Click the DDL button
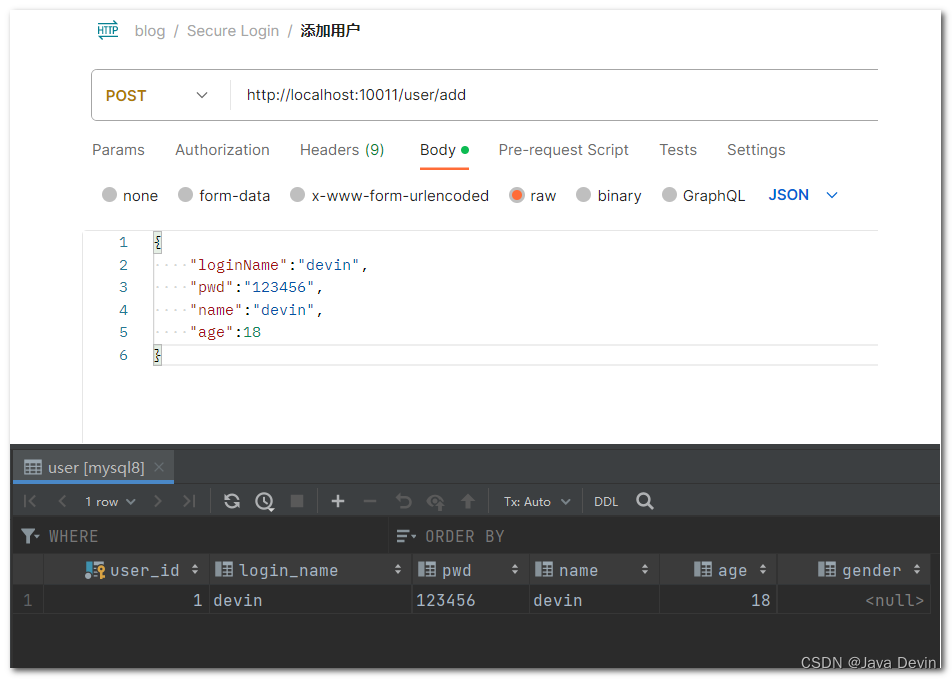The image size is (952, 679). click(x=606, y=502)
